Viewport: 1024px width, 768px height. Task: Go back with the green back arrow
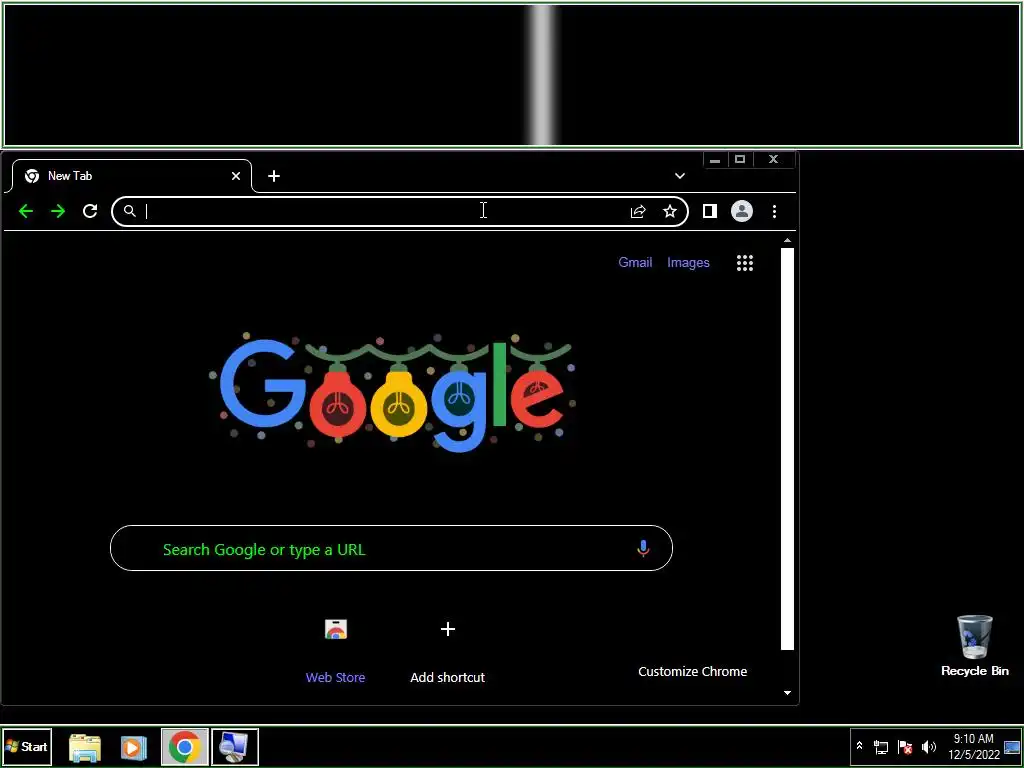click(x=25, y=211)
